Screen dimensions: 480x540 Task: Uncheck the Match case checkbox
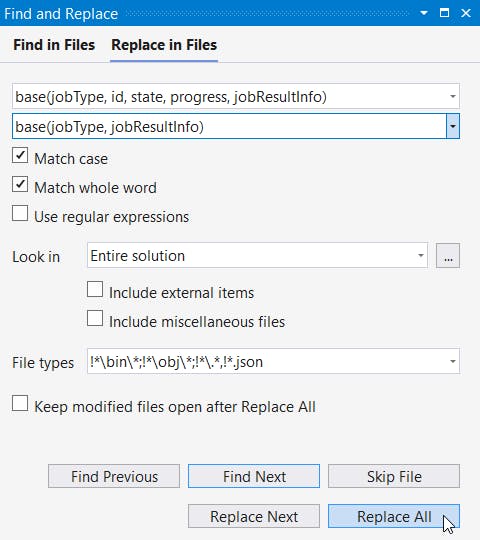click(20, 156)
